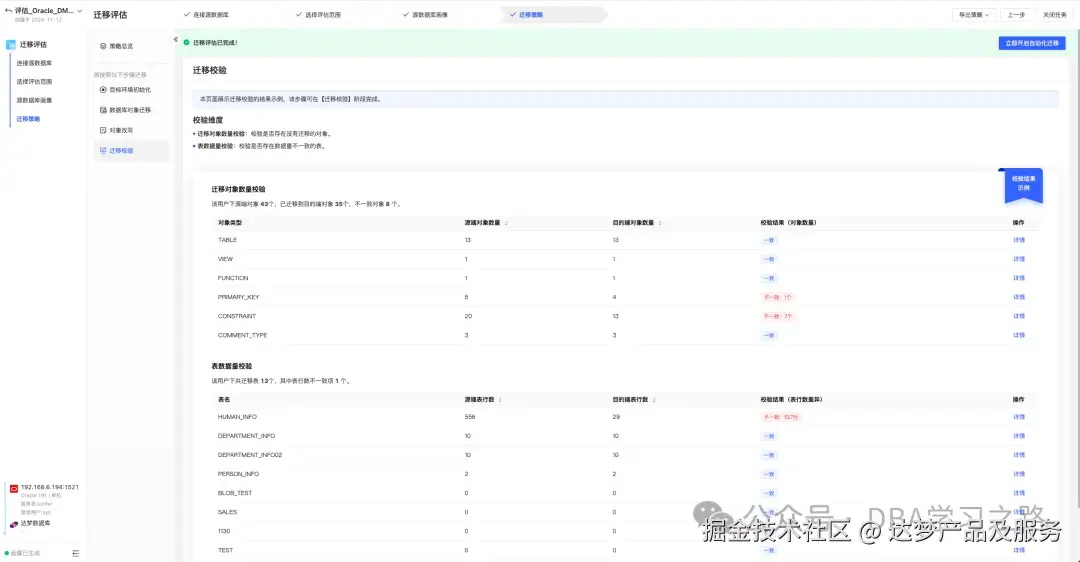Image resolution: width=1080 pixels, height=562 pixels.
Task: Expand the 评估_Oracle_DM task name dropdown
Action: 80,11
